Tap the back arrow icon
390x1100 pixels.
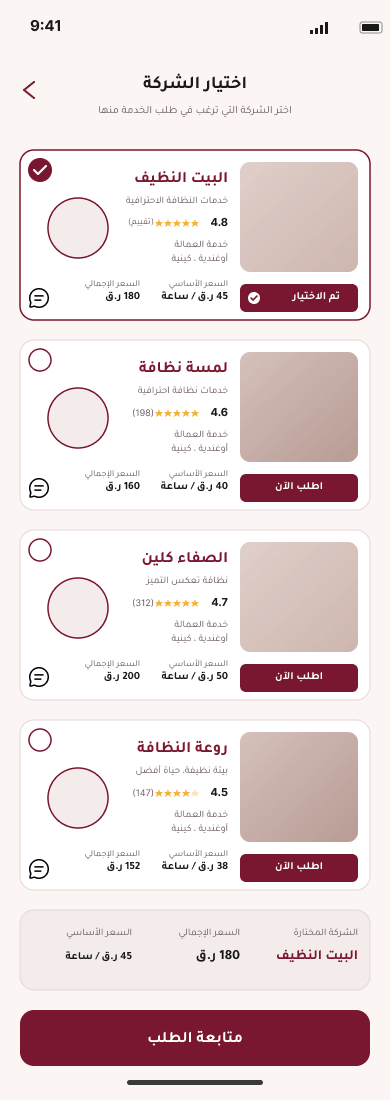29,90
